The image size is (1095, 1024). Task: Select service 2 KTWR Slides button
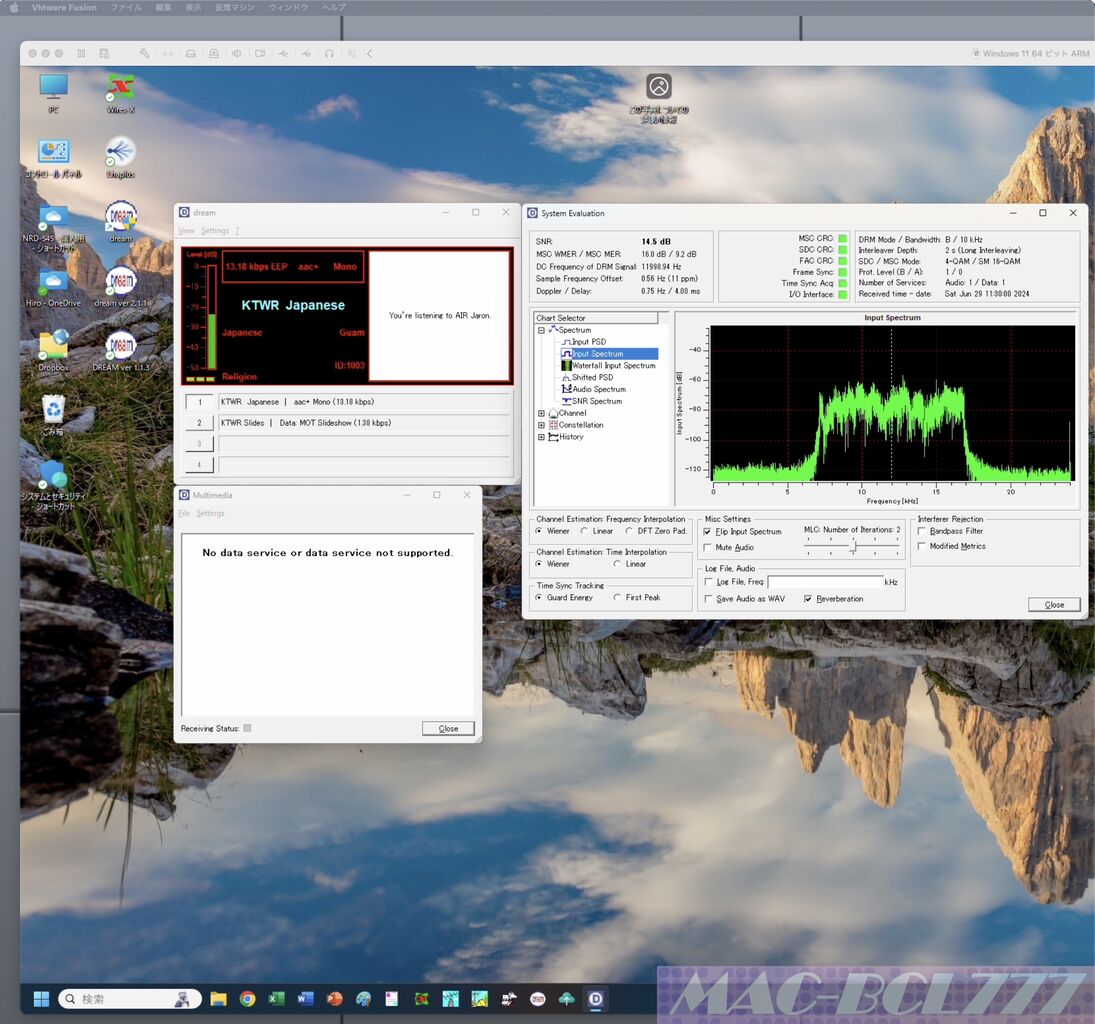click(x=199, y=423)
